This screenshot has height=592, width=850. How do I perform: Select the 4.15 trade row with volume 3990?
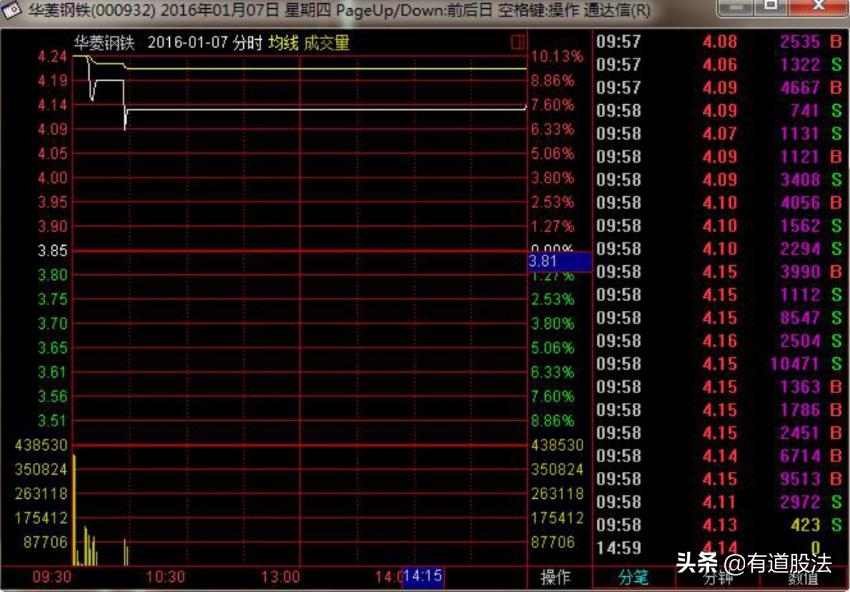pos(720,271)
